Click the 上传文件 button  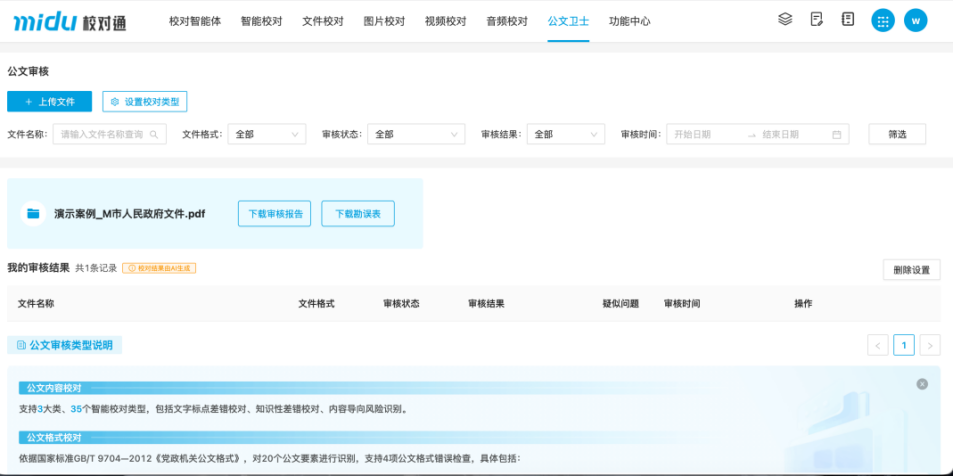click(49, 101)
